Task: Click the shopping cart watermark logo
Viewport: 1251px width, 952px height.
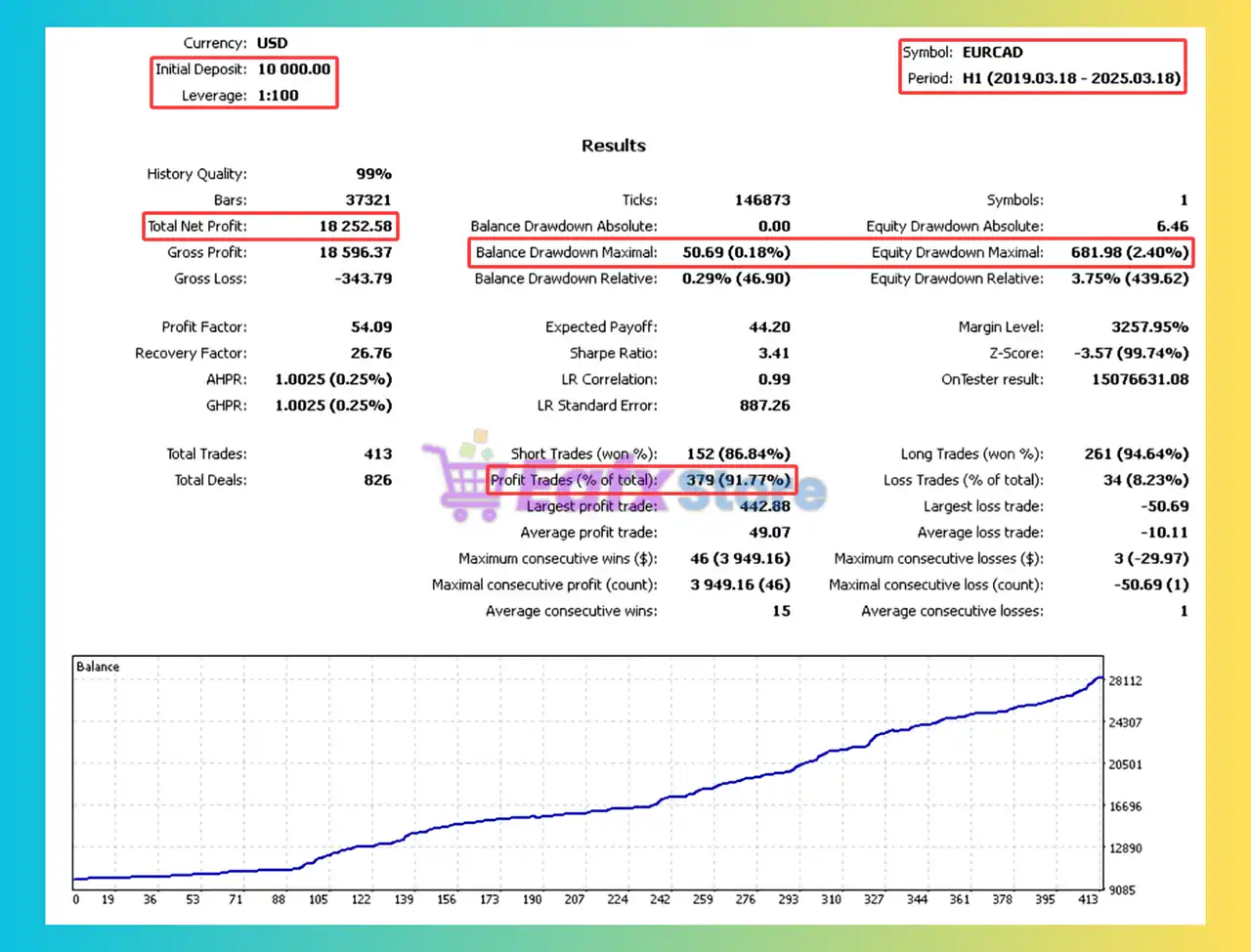Action: (459, 479)
